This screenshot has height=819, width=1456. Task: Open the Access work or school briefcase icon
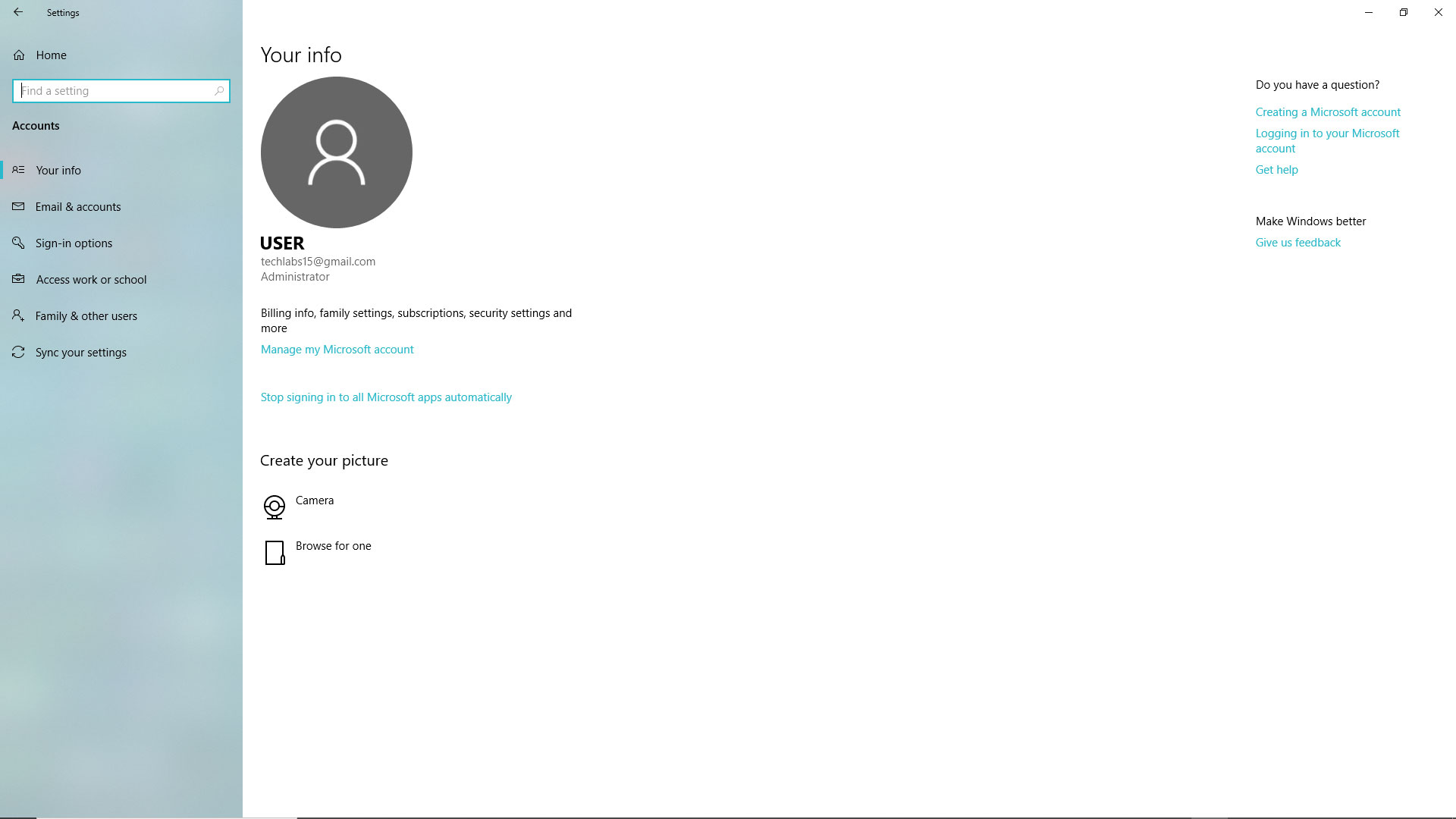[18, 279]
